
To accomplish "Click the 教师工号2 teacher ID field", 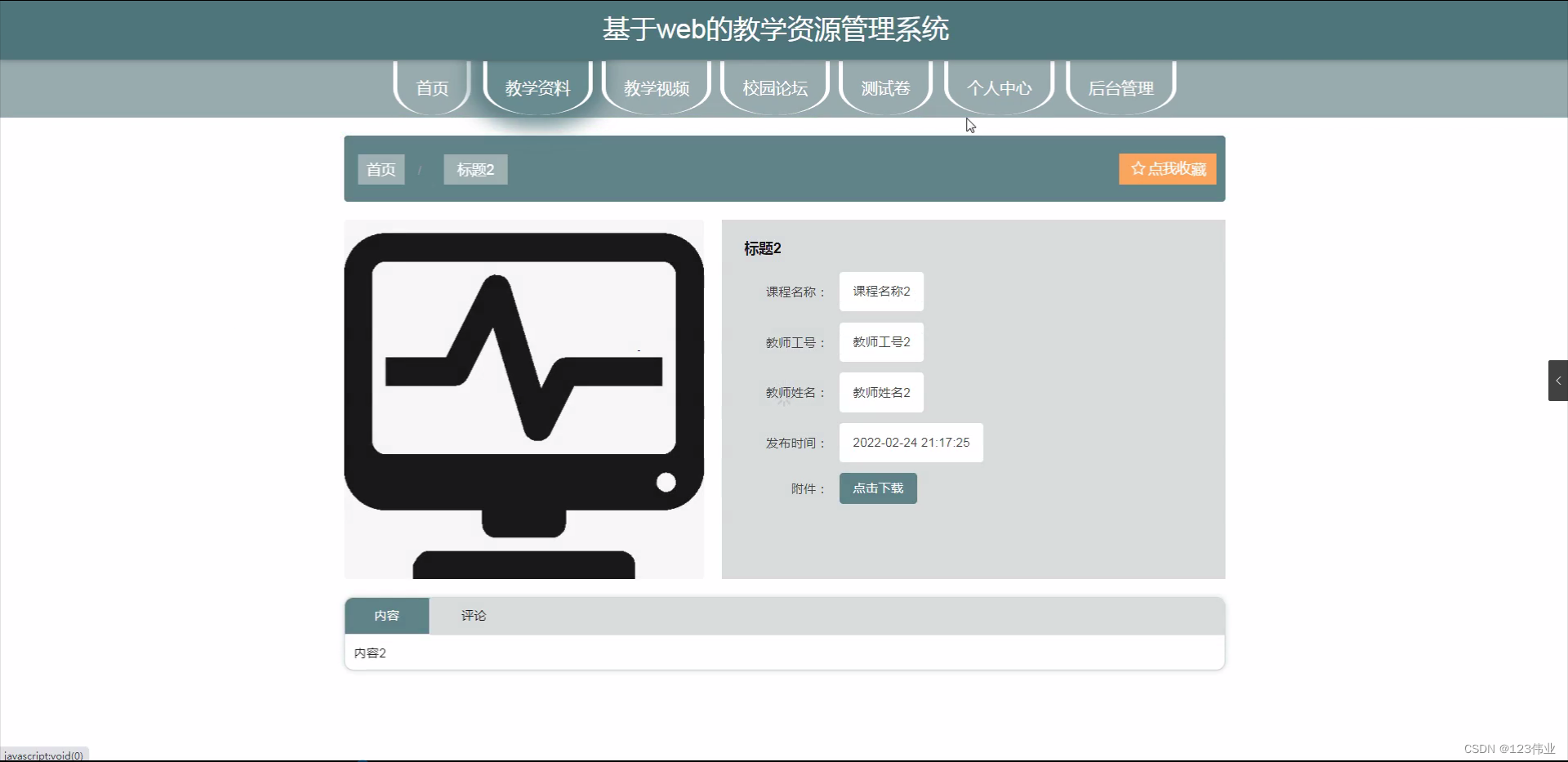I will point(880,342).
